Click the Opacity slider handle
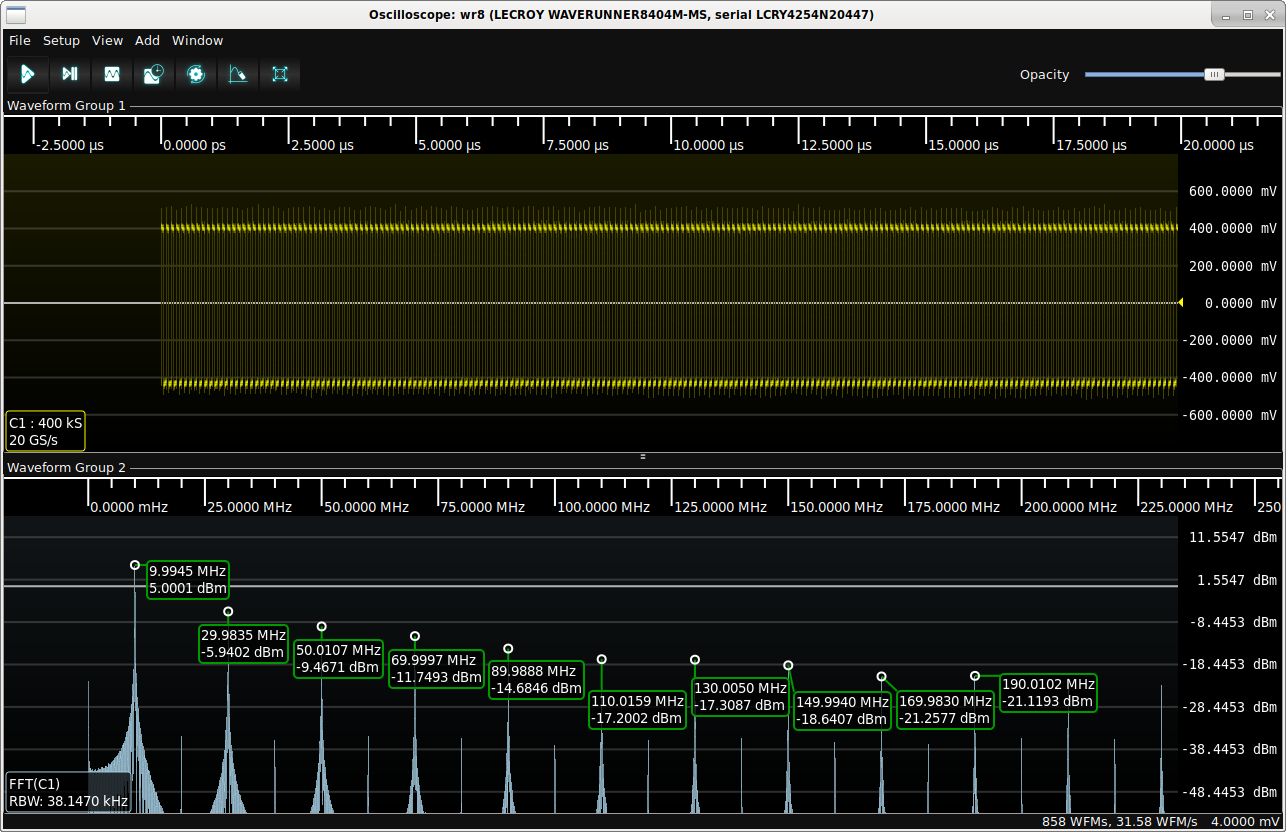 [x=1214, y=74]
